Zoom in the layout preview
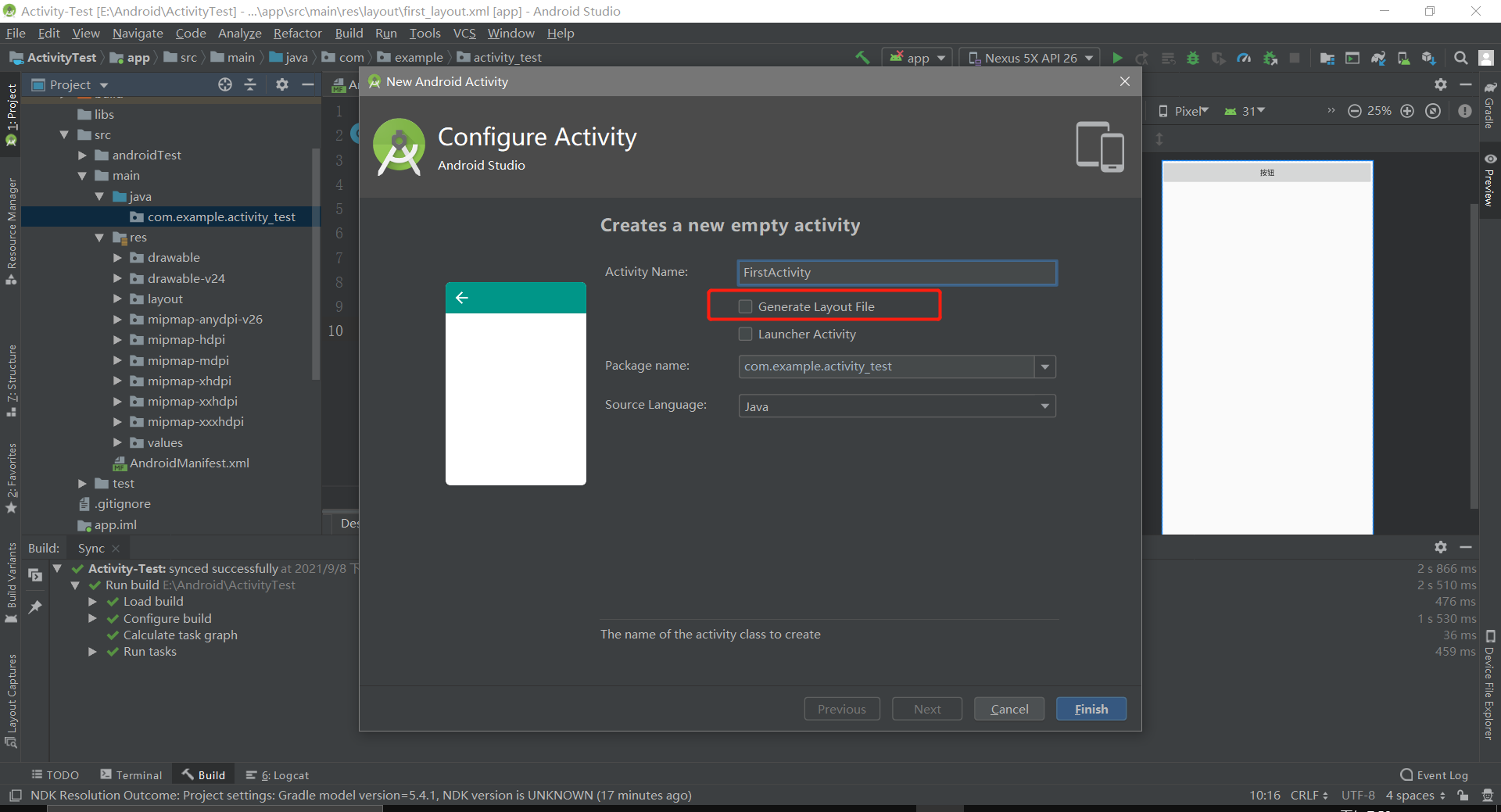 point(1407,111)
